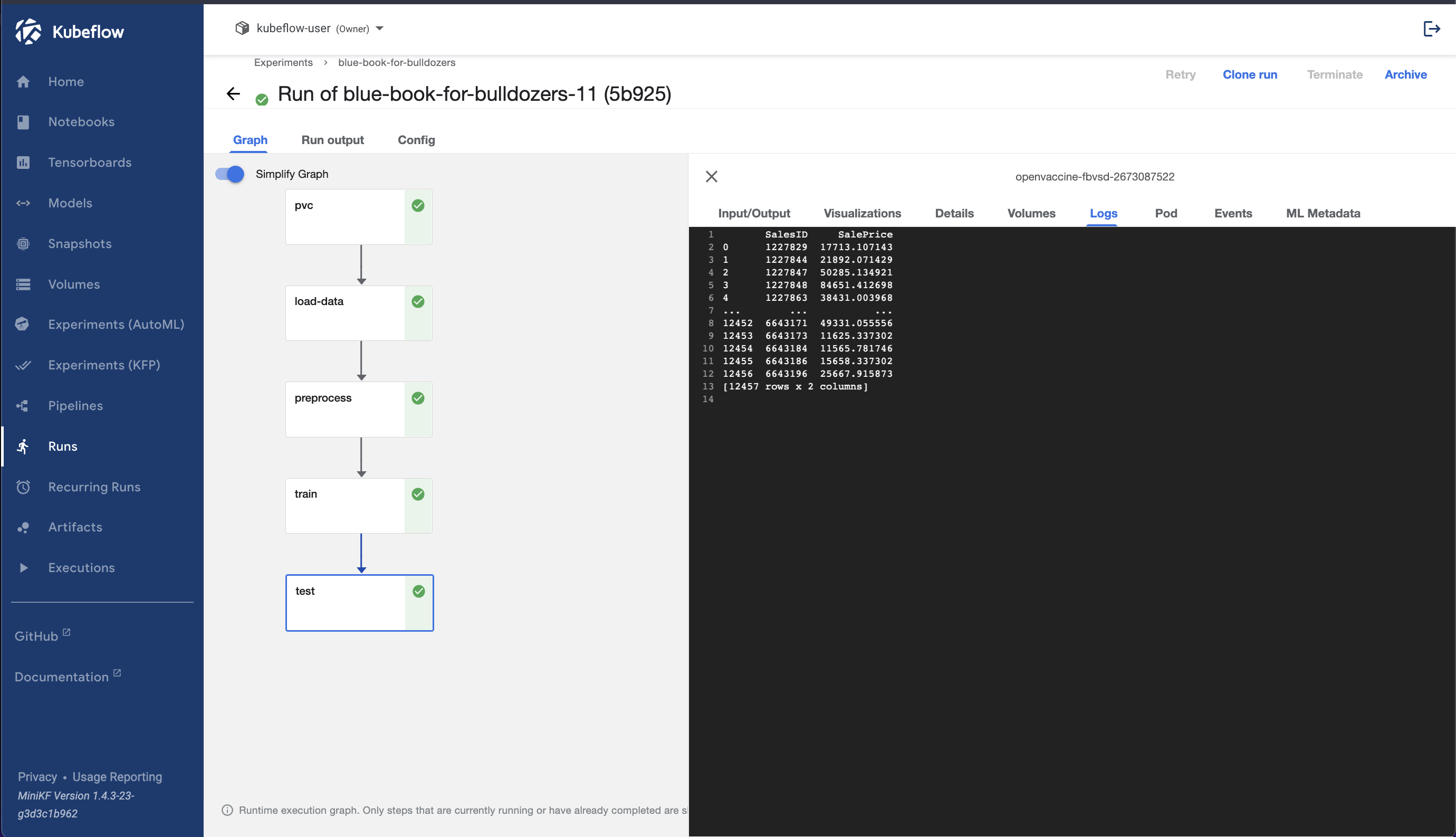The image size is (1456, 837).
Task: Select the preprocess node in graph
Action: [346, 410]
